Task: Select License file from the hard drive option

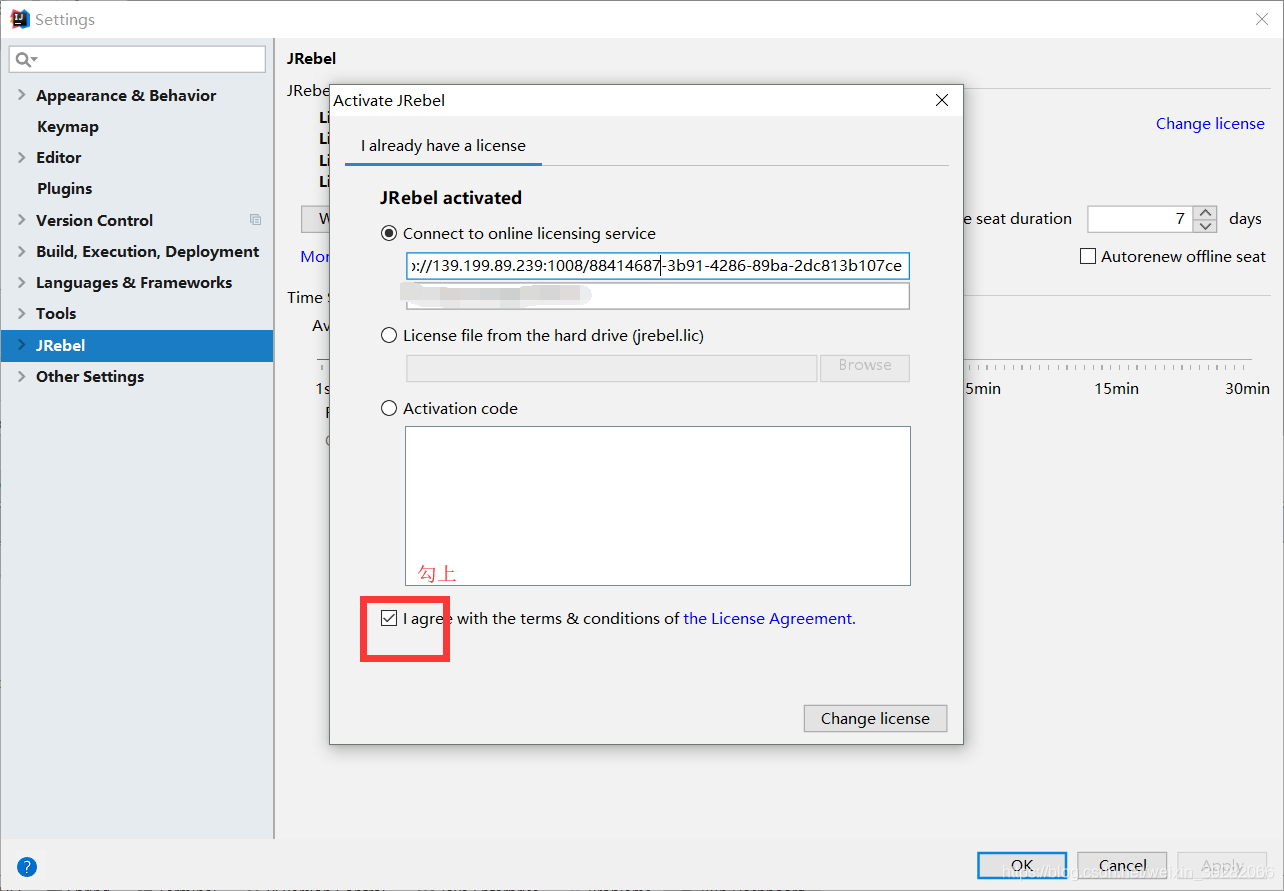Action: click(389, 336)
